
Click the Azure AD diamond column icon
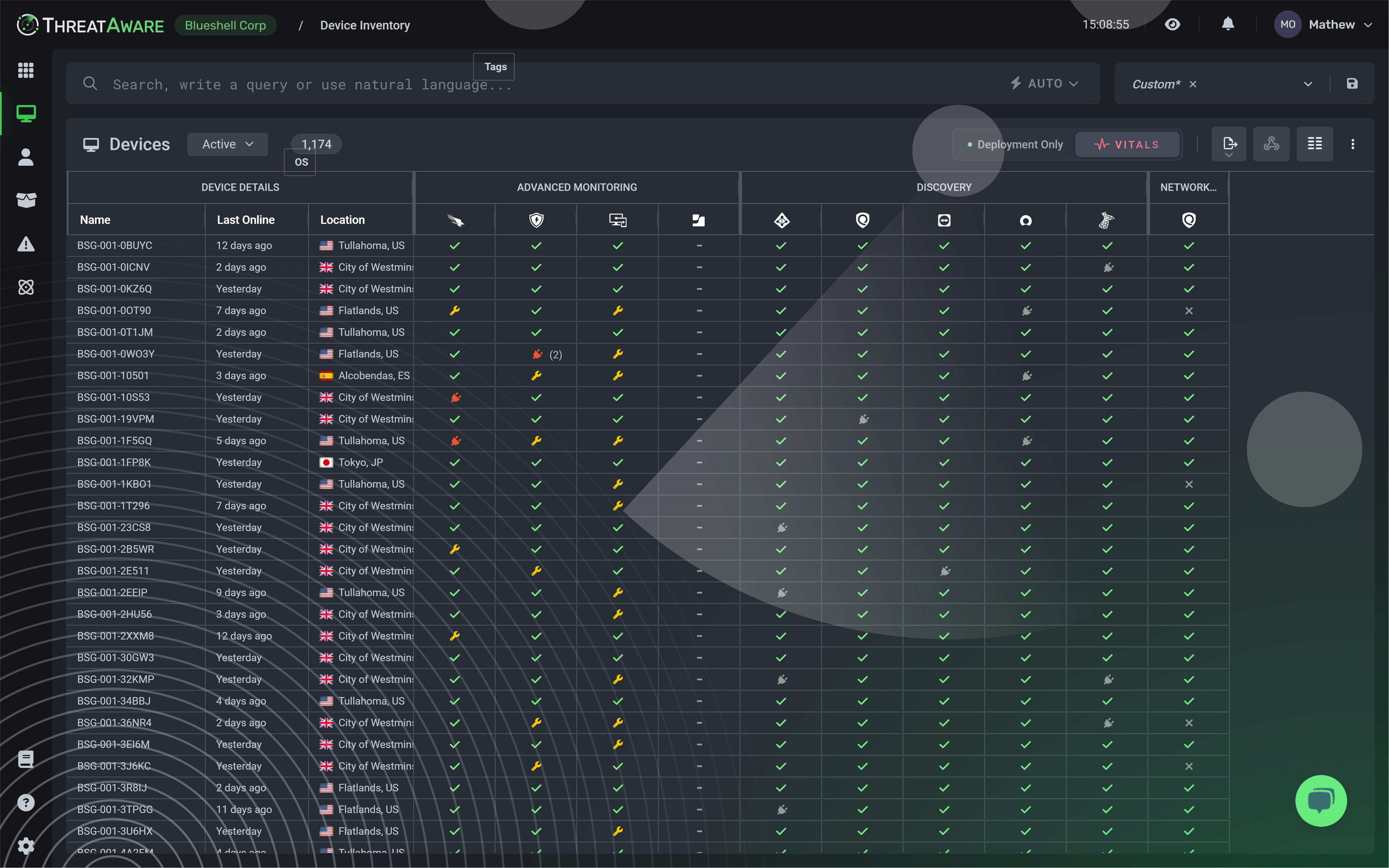pyautogui.click(x=781, y=220)
